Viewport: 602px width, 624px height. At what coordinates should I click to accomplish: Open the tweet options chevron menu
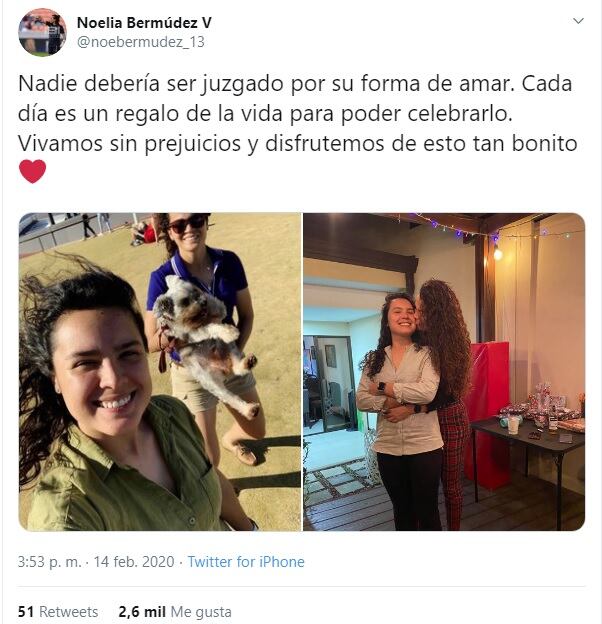tap(578, 21)
